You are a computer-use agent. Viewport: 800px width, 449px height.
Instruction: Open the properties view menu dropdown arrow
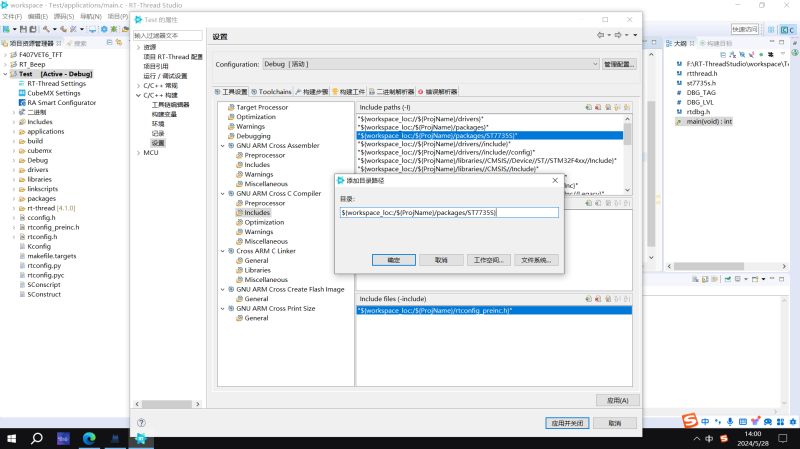(x=635, y=35)
